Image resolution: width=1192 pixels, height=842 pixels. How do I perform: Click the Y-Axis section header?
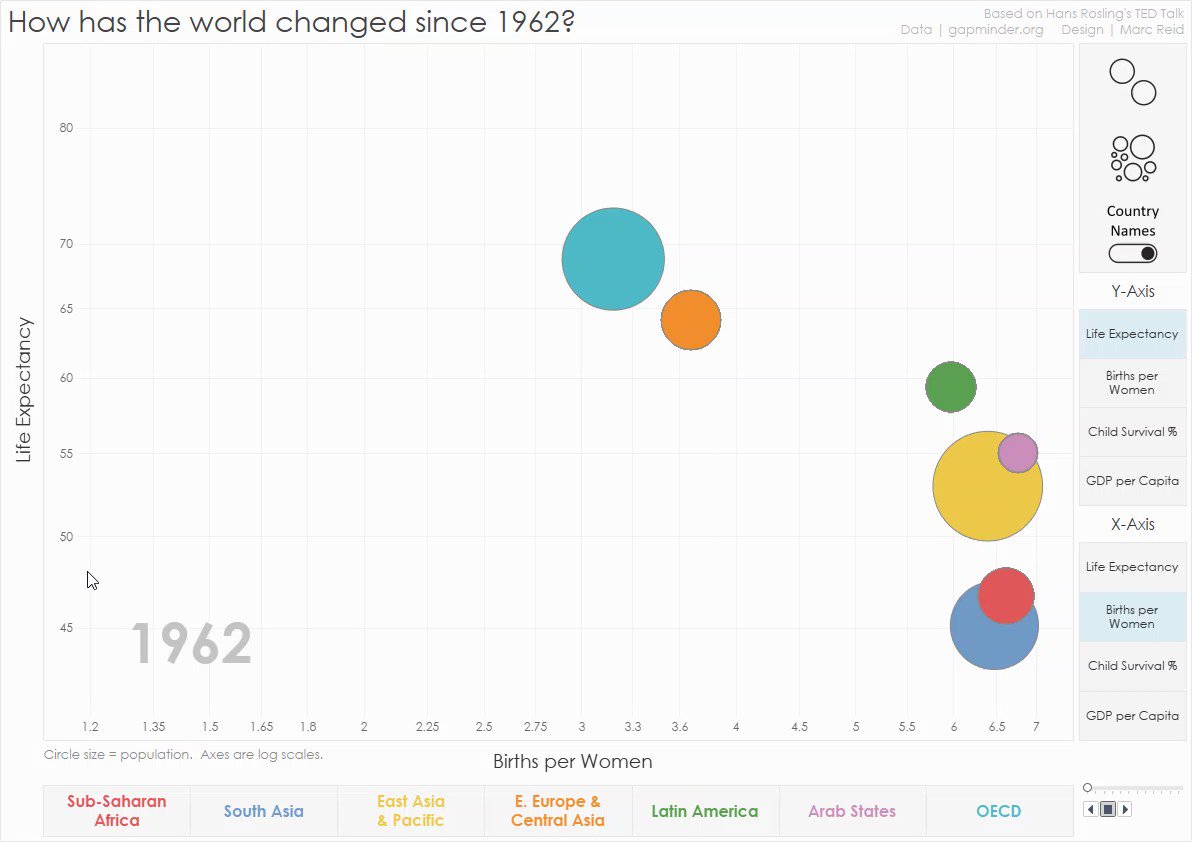(1133, 291)
